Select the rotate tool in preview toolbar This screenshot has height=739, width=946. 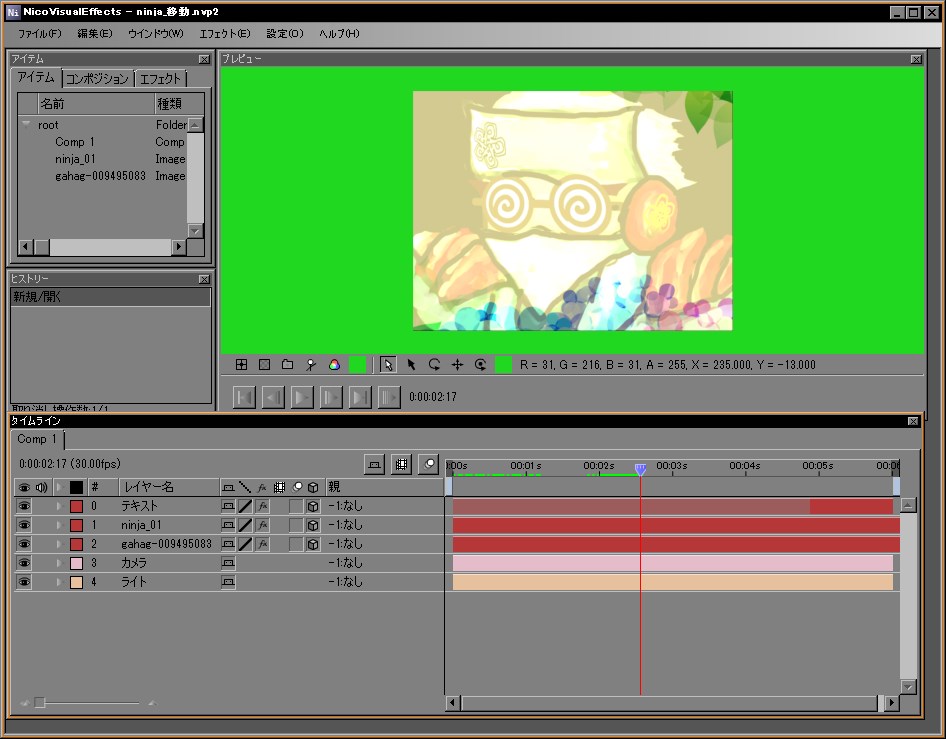[x=434, y=364]
